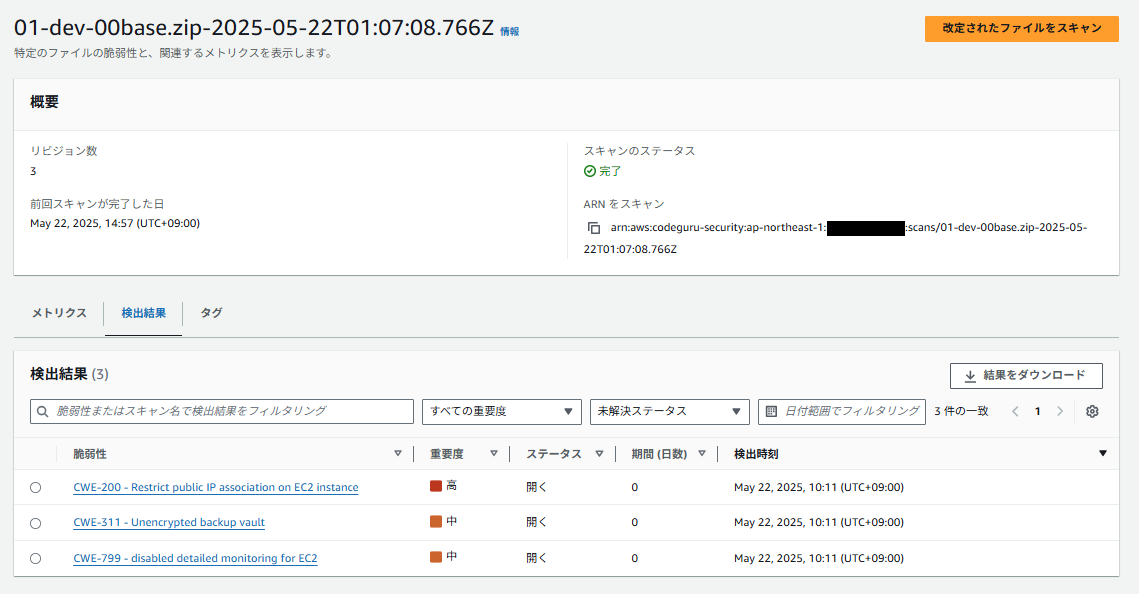Open table preferences gear icon
Screen dimensions: 1139x594
pyautogui.click(x=1092, y=411)
